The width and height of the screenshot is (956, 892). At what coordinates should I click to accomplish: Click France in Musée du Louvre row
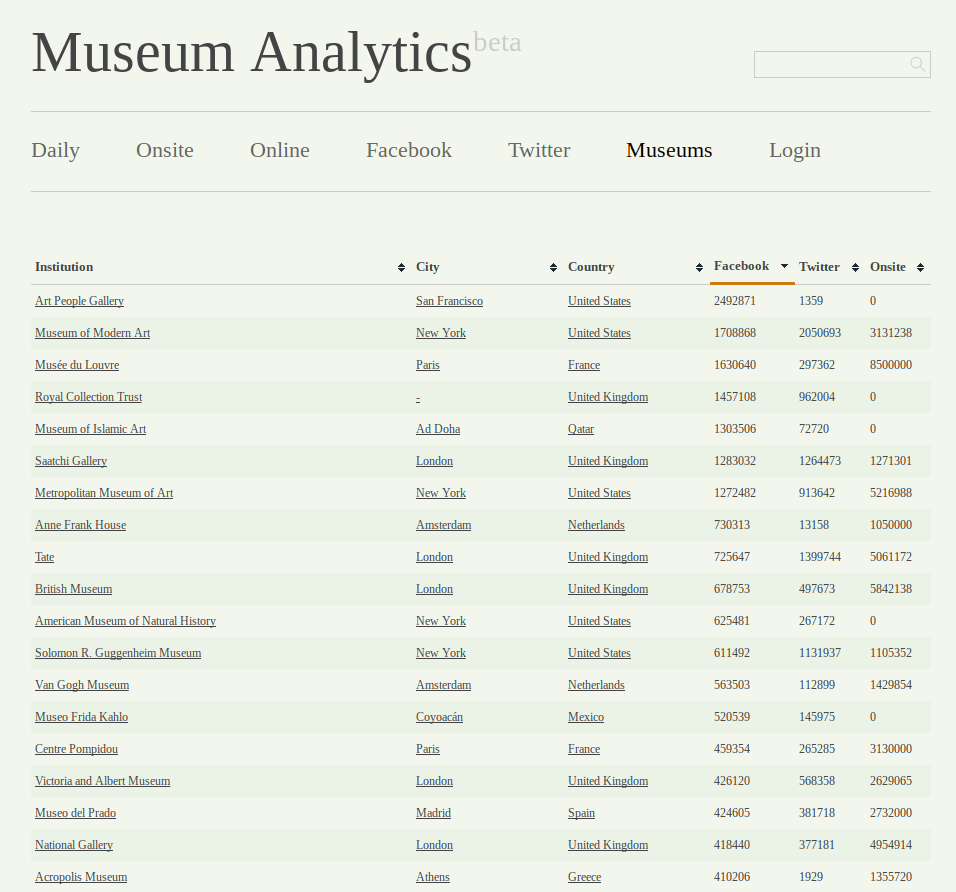pyautogui.click(x=583, y=365)
